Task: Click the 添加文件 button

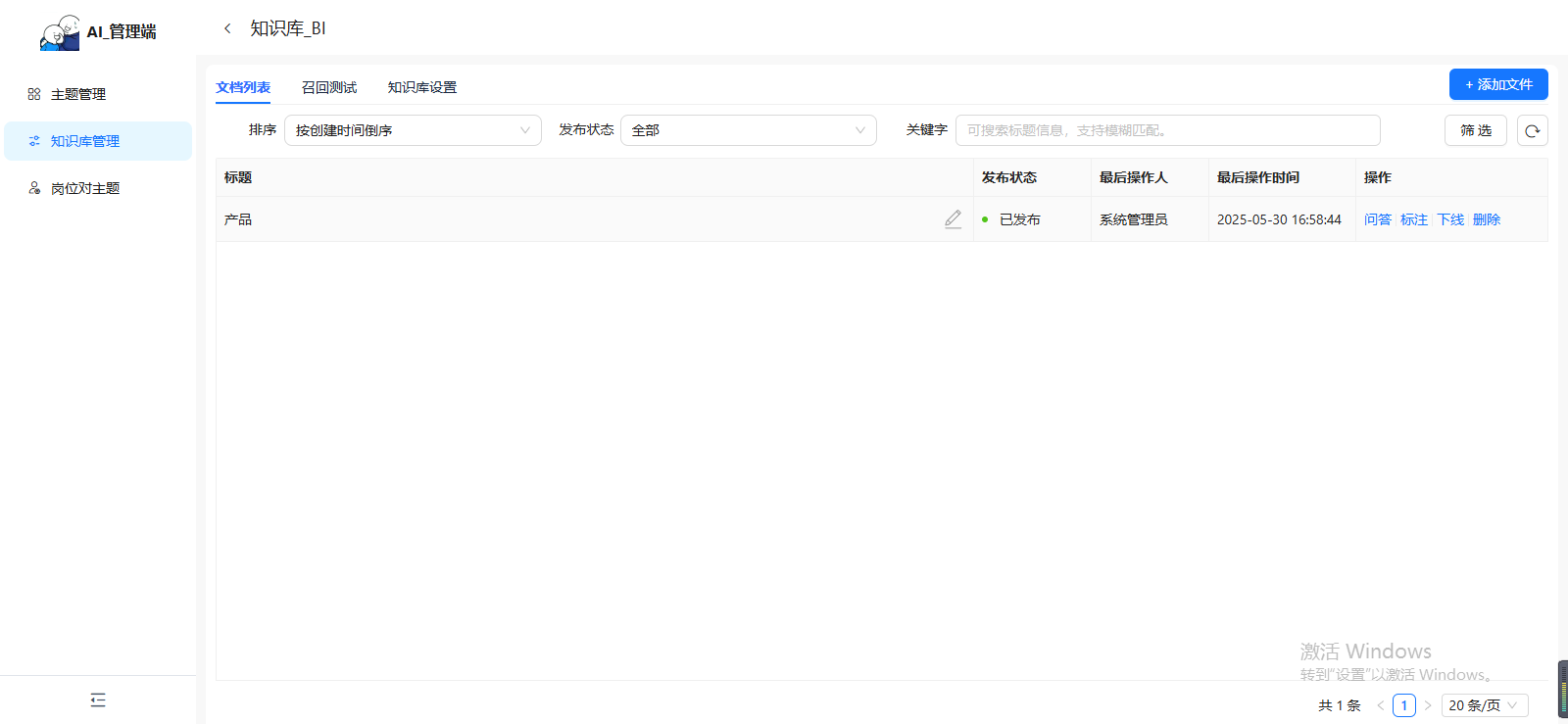Action: point(1498,84)
